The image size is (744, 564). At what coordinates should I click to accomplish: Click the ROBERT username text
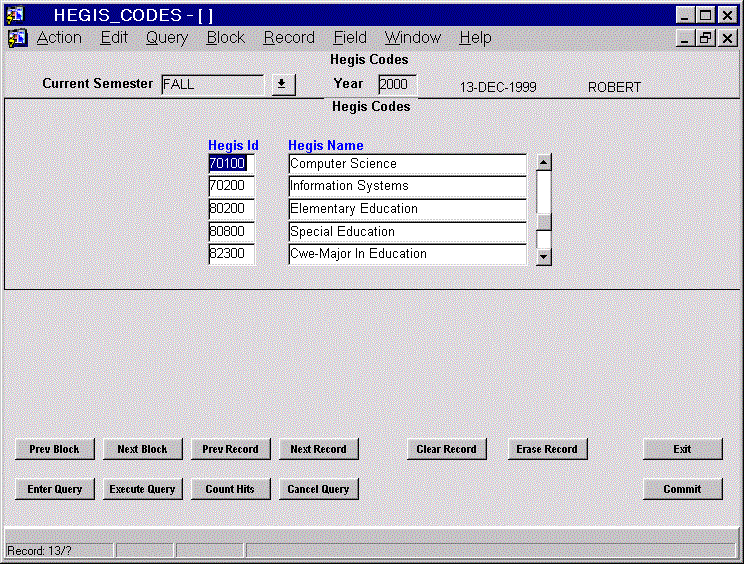click(614, 87)
